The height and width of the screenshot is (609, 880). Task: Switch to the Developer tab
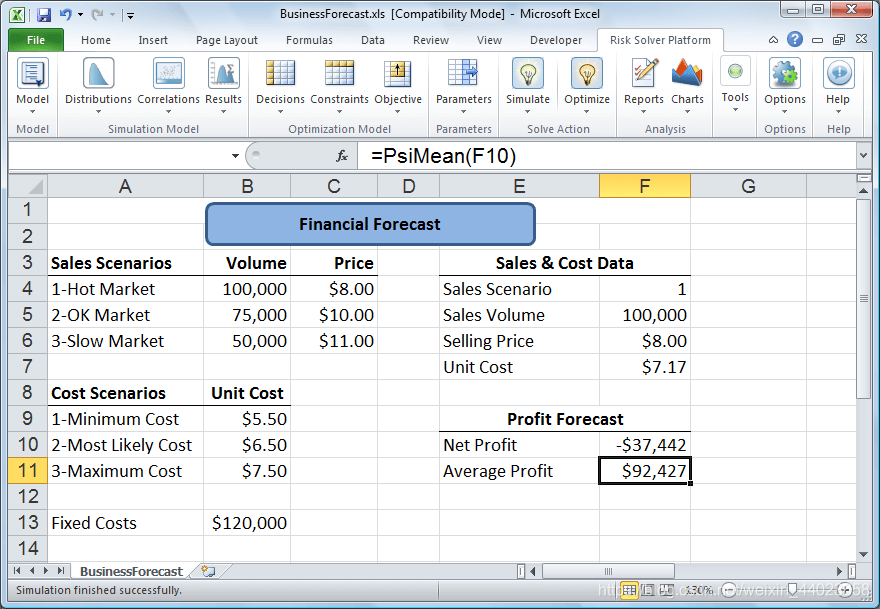(x=556, y=40)
